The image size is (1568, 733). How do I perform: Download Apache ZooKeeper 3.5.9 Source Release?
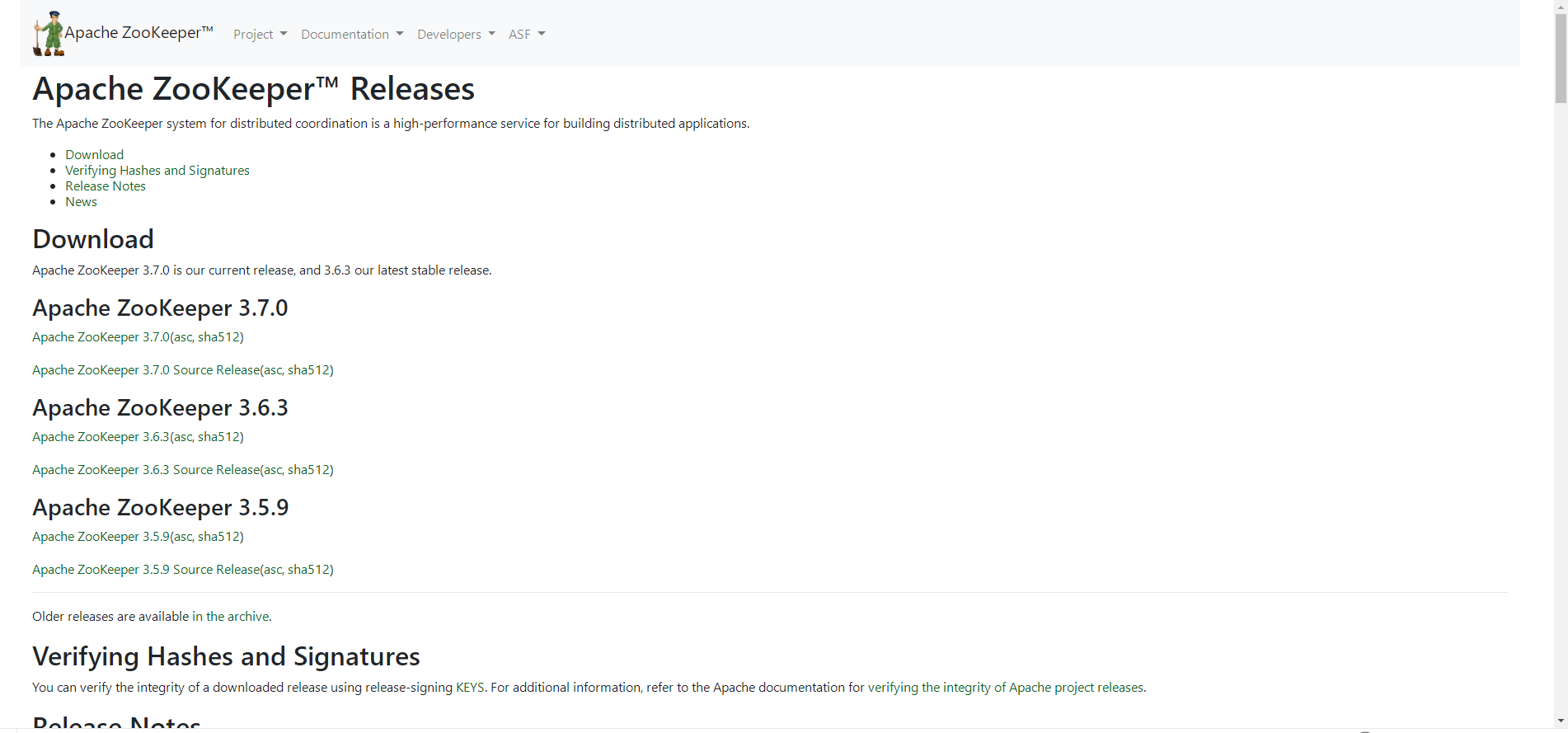(x=146, y=570)
